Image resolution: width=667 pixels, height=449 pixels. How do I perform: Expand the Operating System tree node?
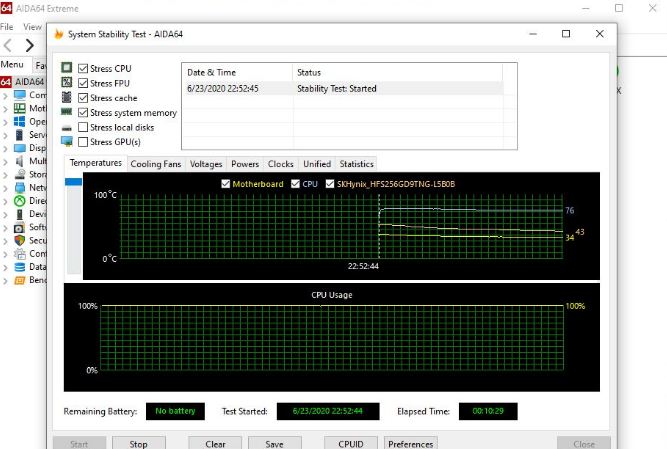[5, 122]
